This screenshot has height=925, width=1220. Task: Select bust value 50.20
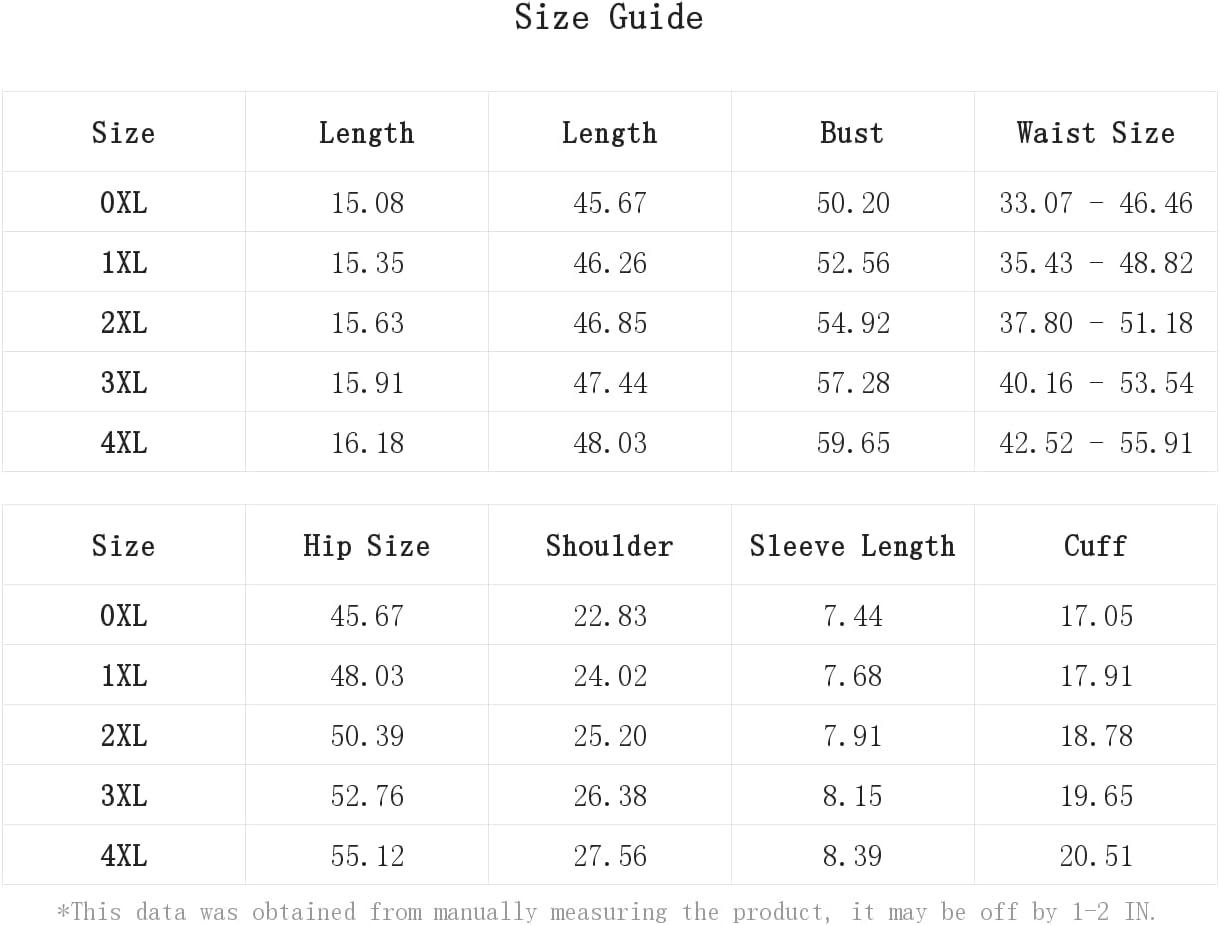[x=853, y=203]
